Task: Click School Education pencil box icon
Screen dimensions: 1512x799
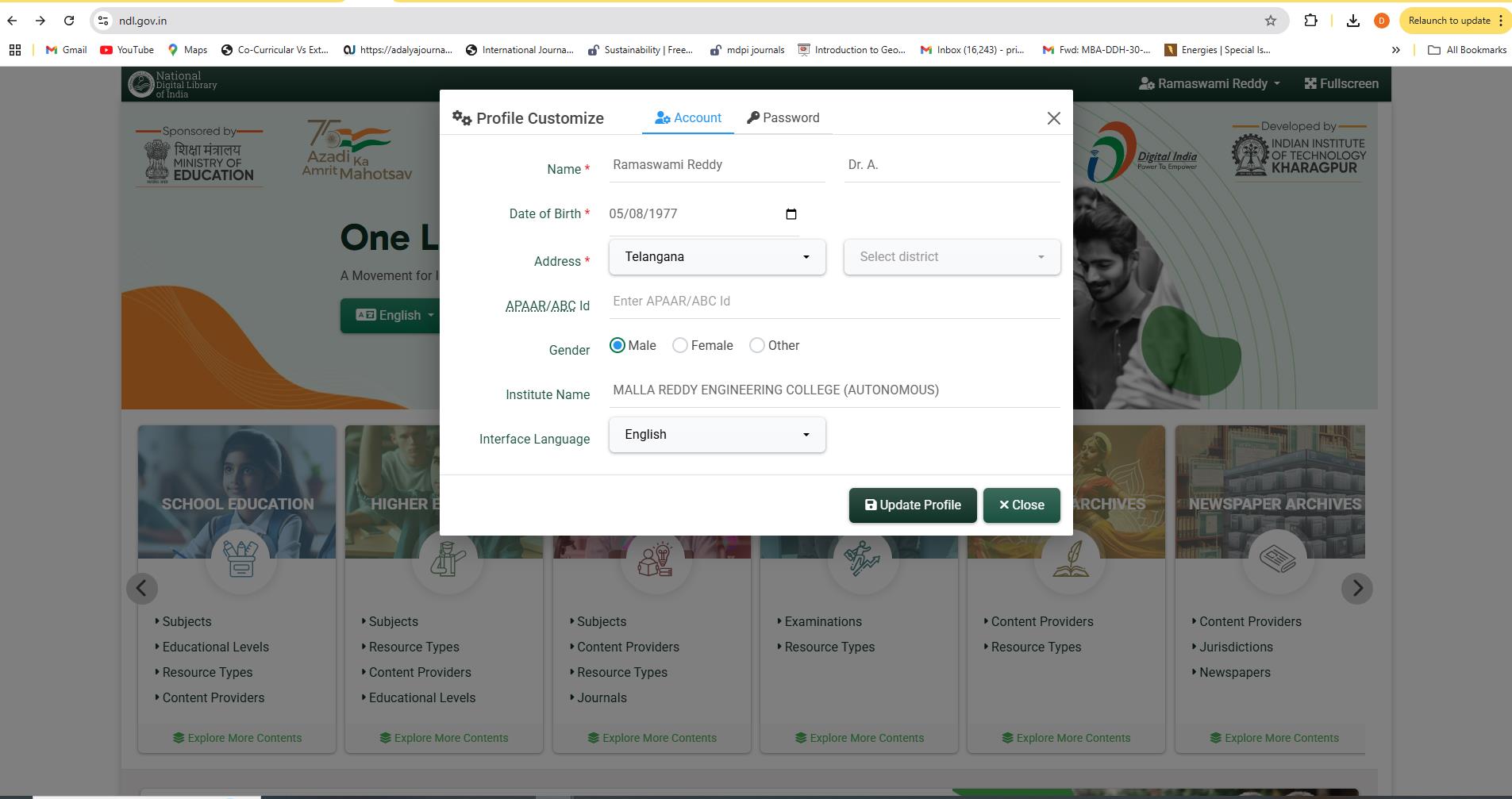Action: pyautogui.click(x=240, y=559)
